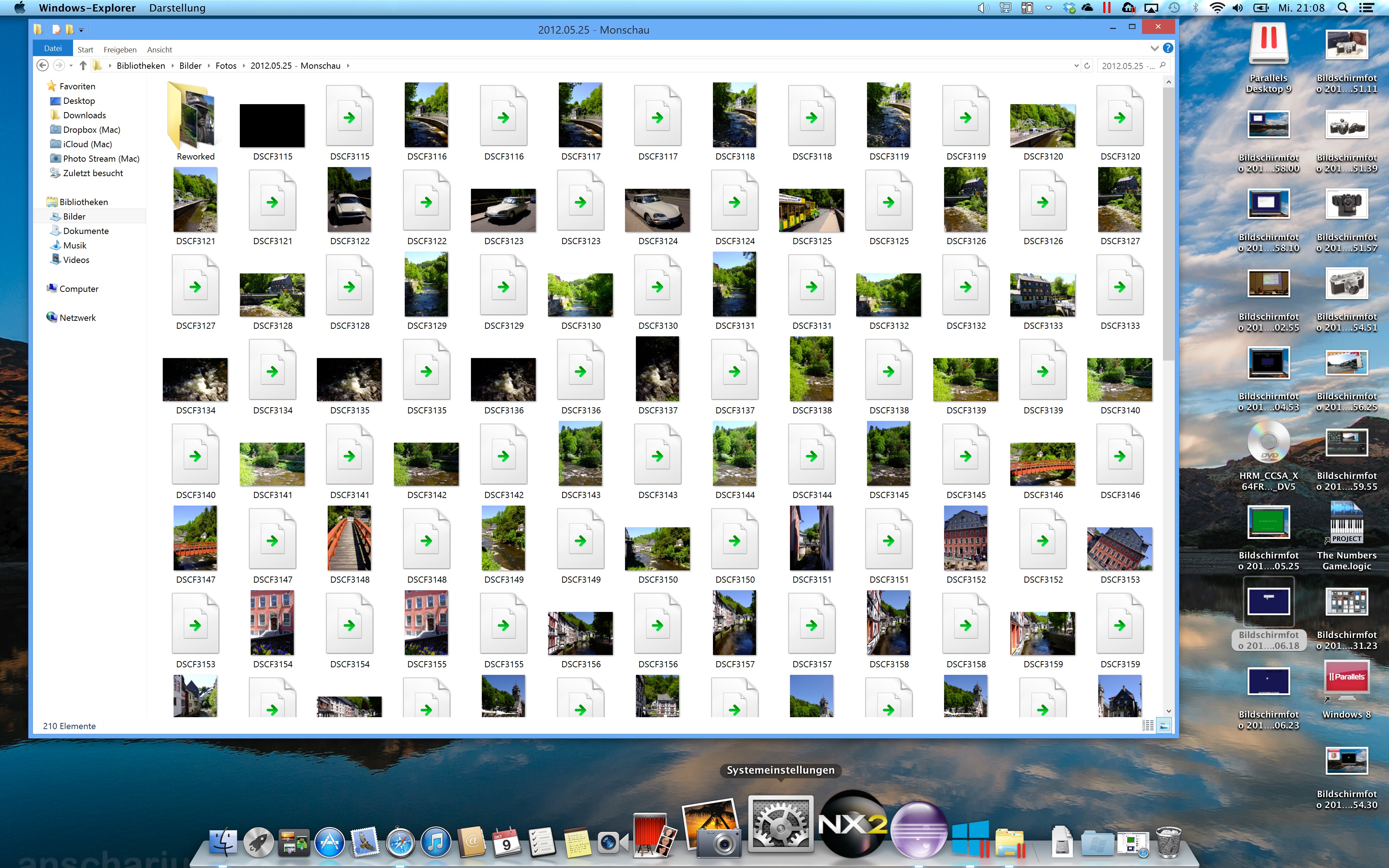
Task: Open the address bar history dropdown
Action: [1076, 65]
